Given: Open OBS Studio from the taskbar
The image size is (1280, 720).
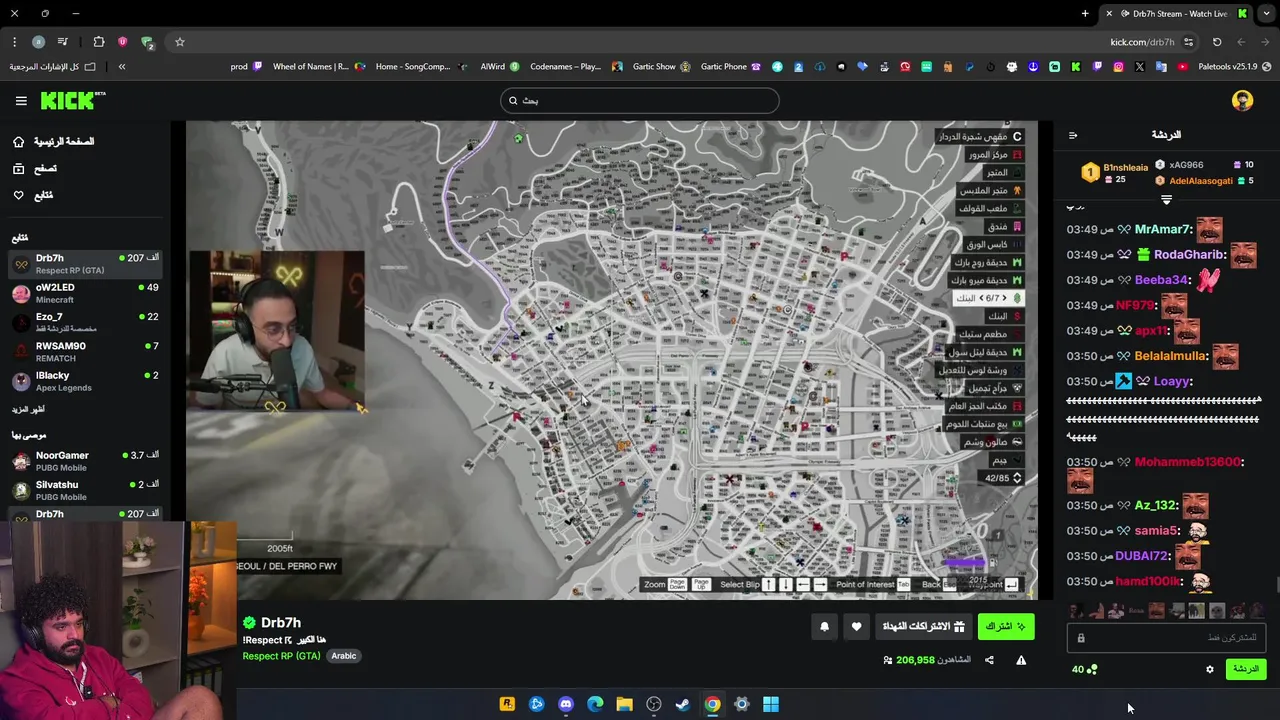Looking at the screenshot, I should [x=654, y=704].
